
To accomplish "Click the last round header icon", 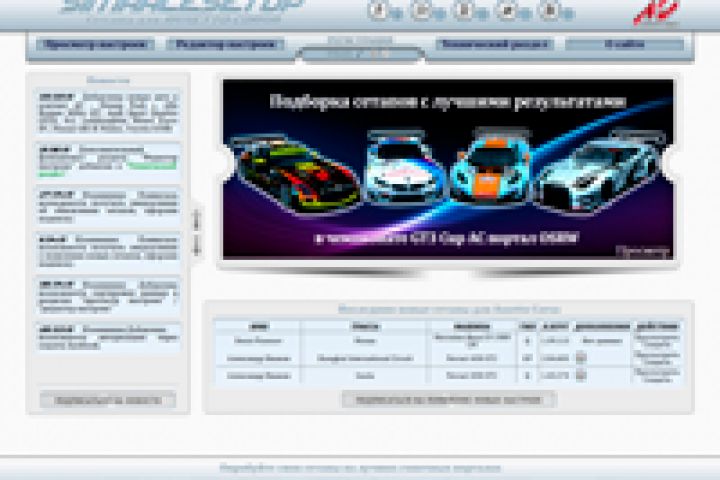I will point(549,10).
